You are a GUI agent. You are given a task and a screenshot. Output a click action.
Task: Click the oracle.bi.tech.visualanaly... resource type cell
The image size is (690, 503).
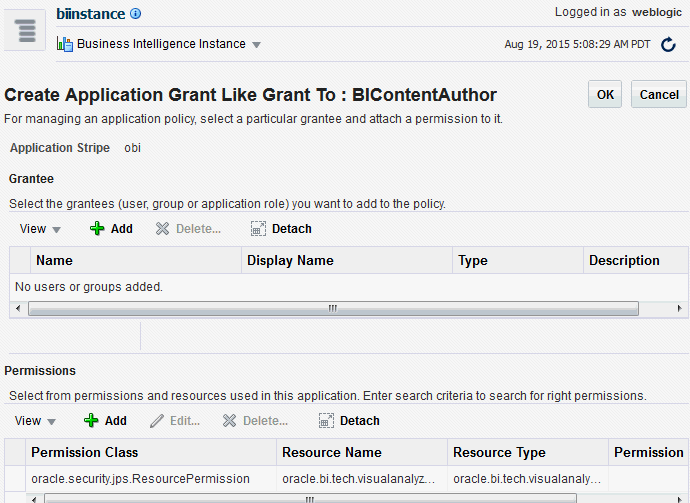(x=528, y=479)
